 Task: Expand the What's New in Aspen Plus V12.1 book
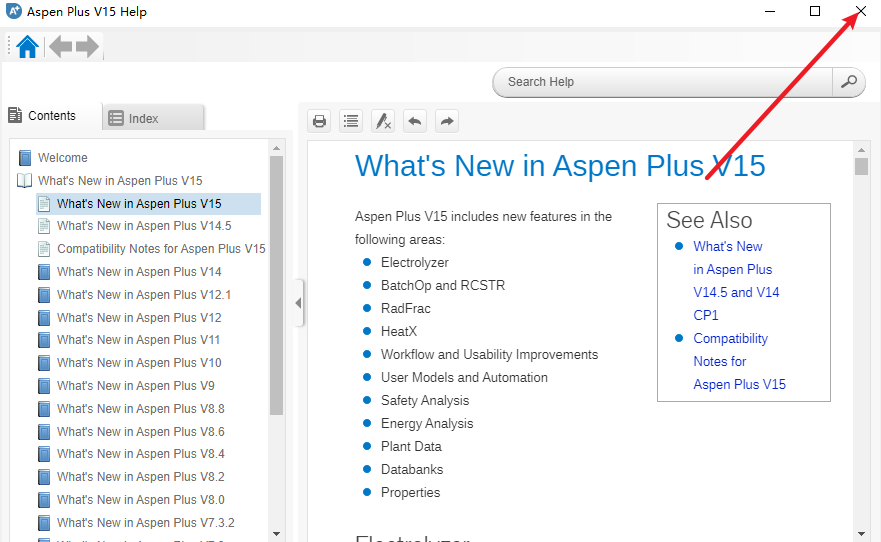coord(44,295)
